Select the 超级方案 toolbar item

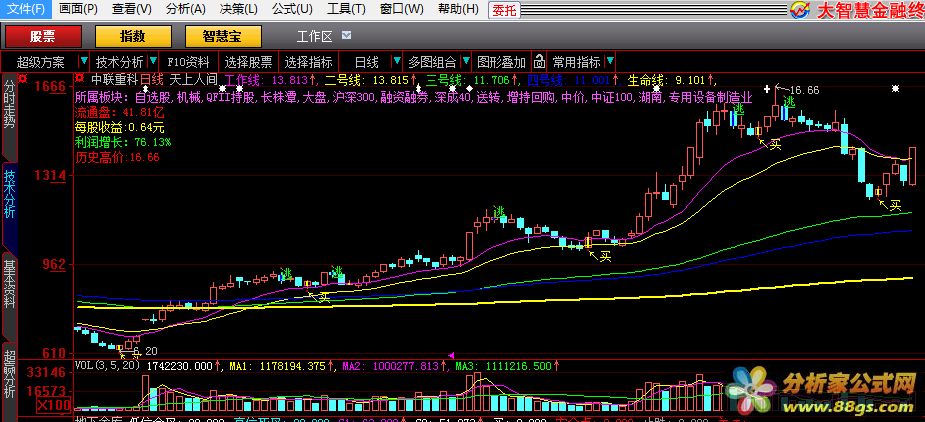[41, 62]
